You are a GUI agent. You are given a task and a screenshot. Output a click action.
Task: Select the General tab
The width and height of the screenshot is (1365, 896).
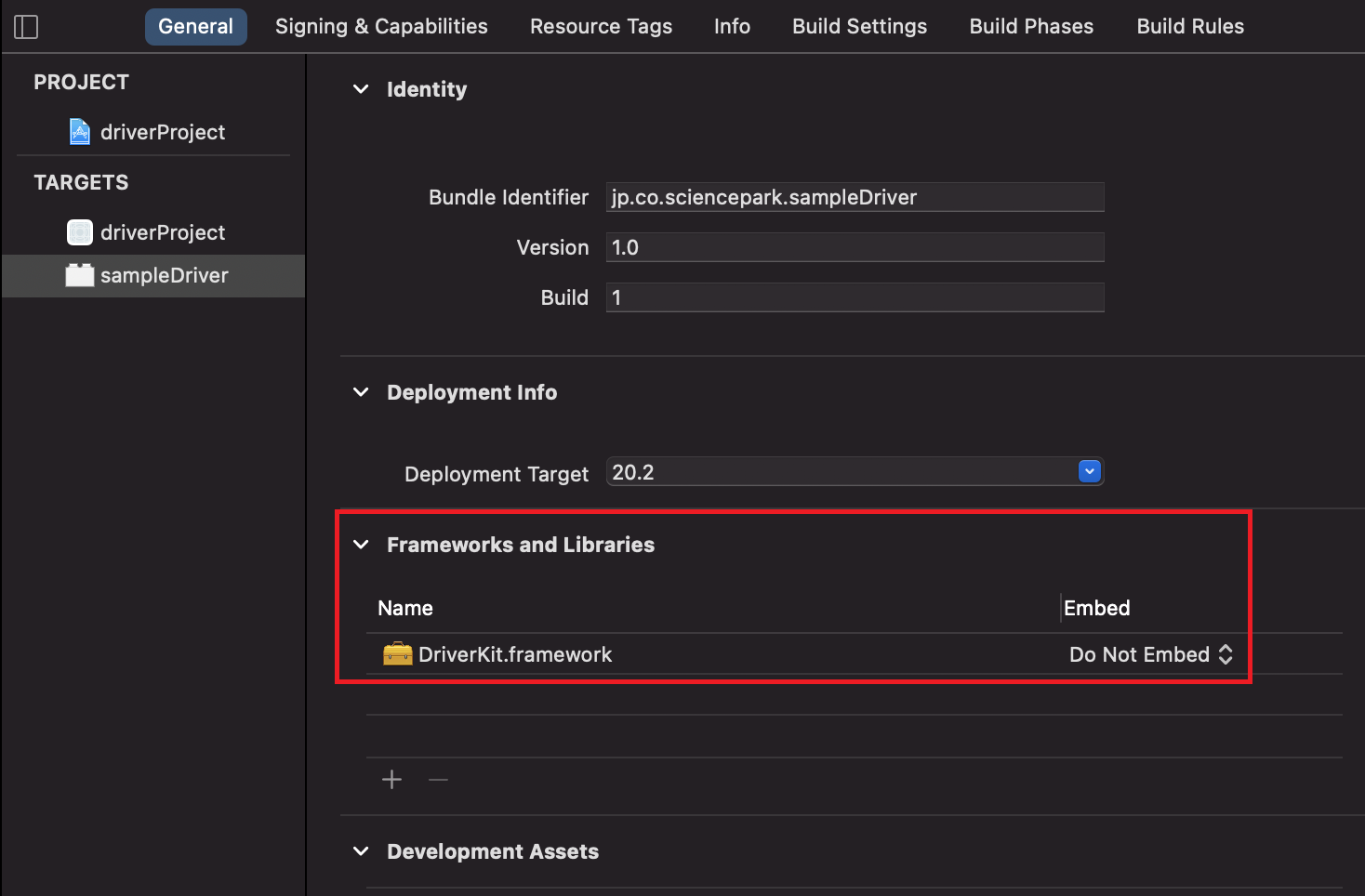pos(195,26)
